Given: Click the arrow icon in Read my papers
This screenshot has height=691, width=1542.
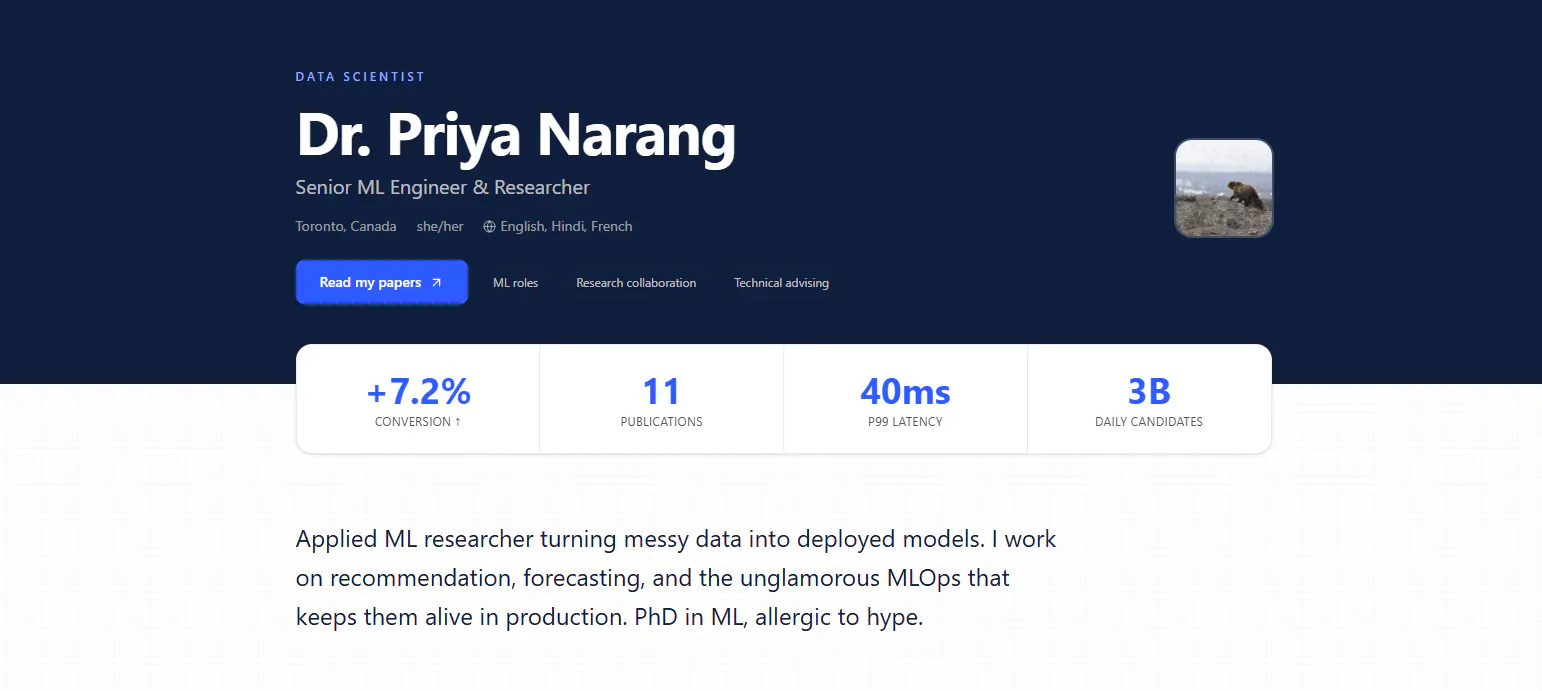Looking at the screenshot, I should pos(436,283).
